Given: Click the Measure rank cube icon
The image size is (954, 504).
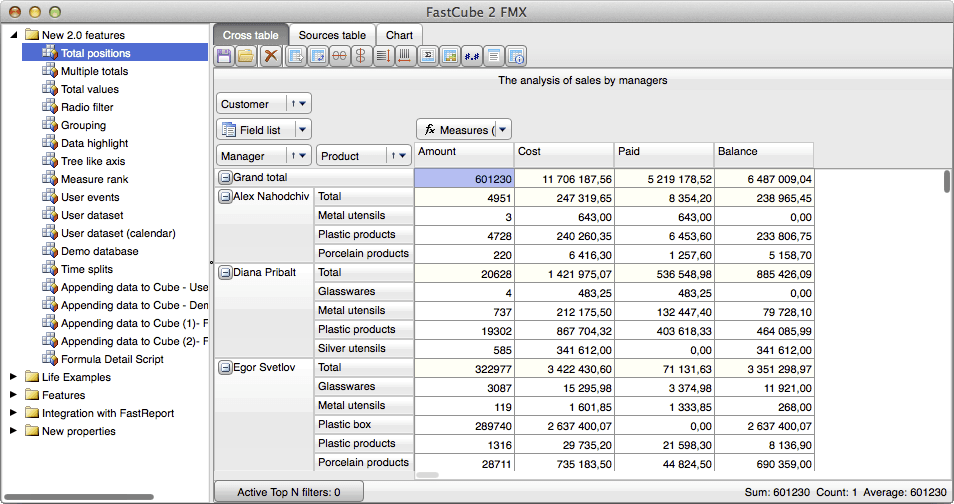Looking at the screenshot, I should [50, 178].
